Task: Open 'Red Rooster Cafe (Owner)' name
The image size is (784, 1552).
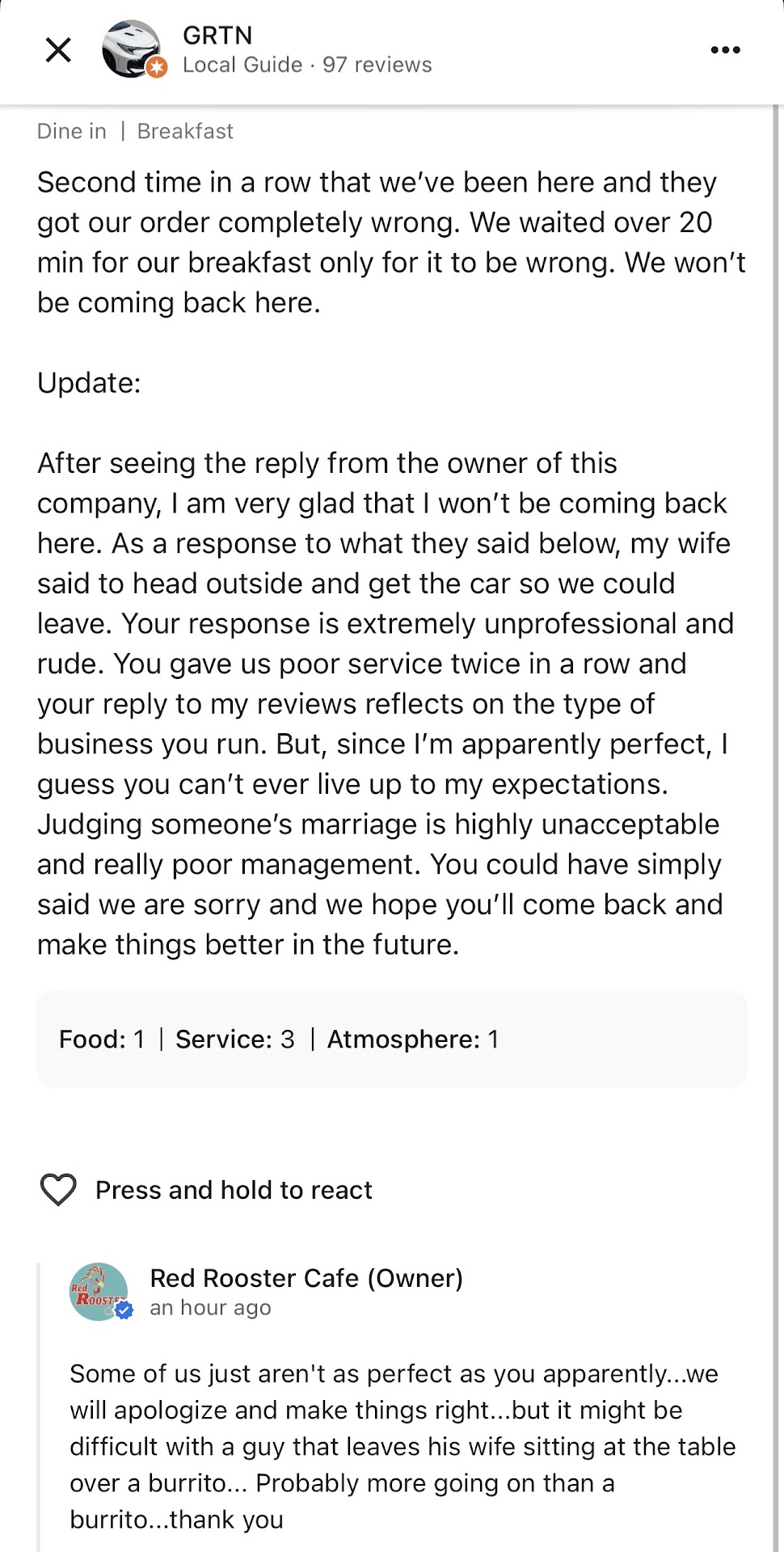Action: pos(306,1278)
